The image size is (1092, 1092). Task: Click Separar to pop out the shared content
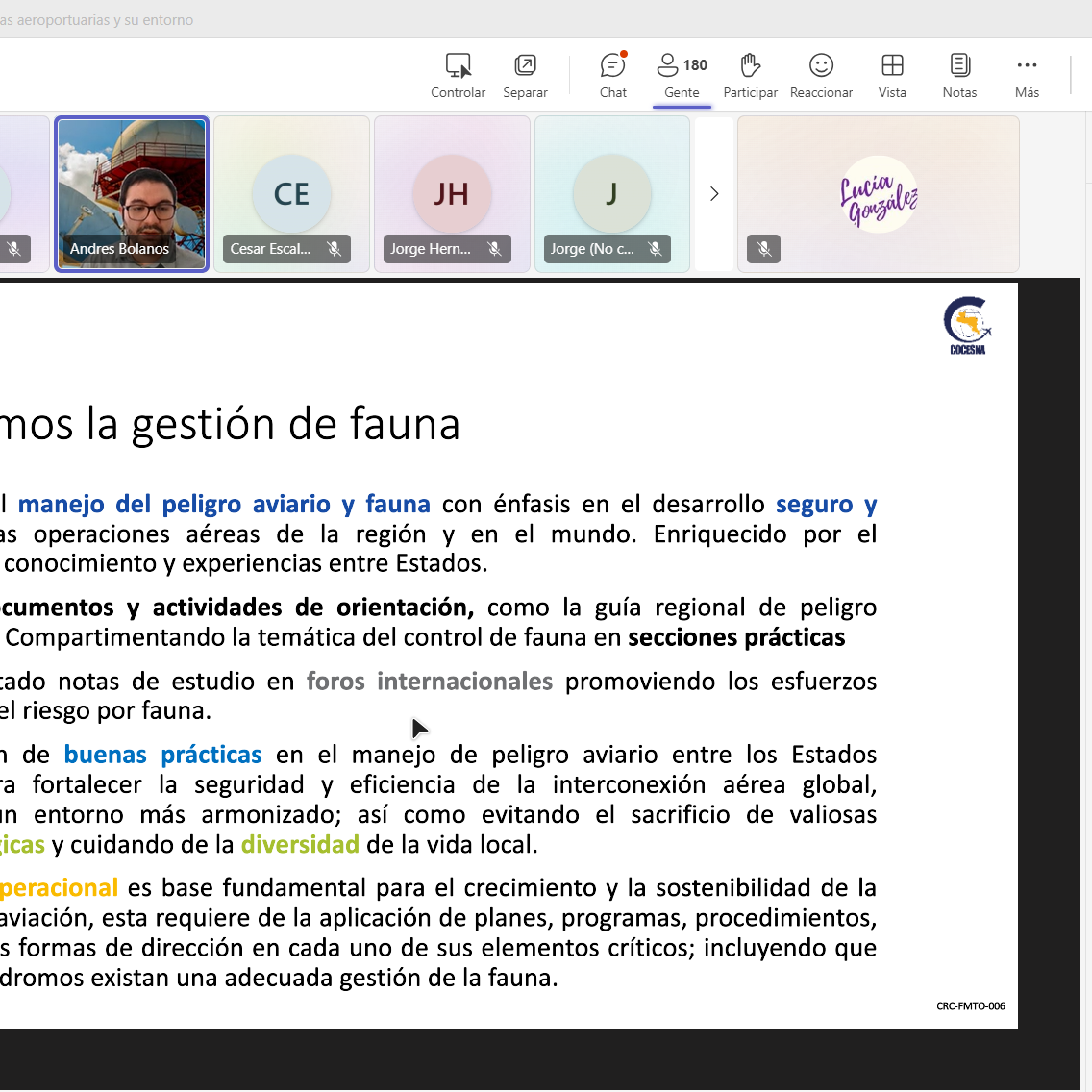(525, 66)
